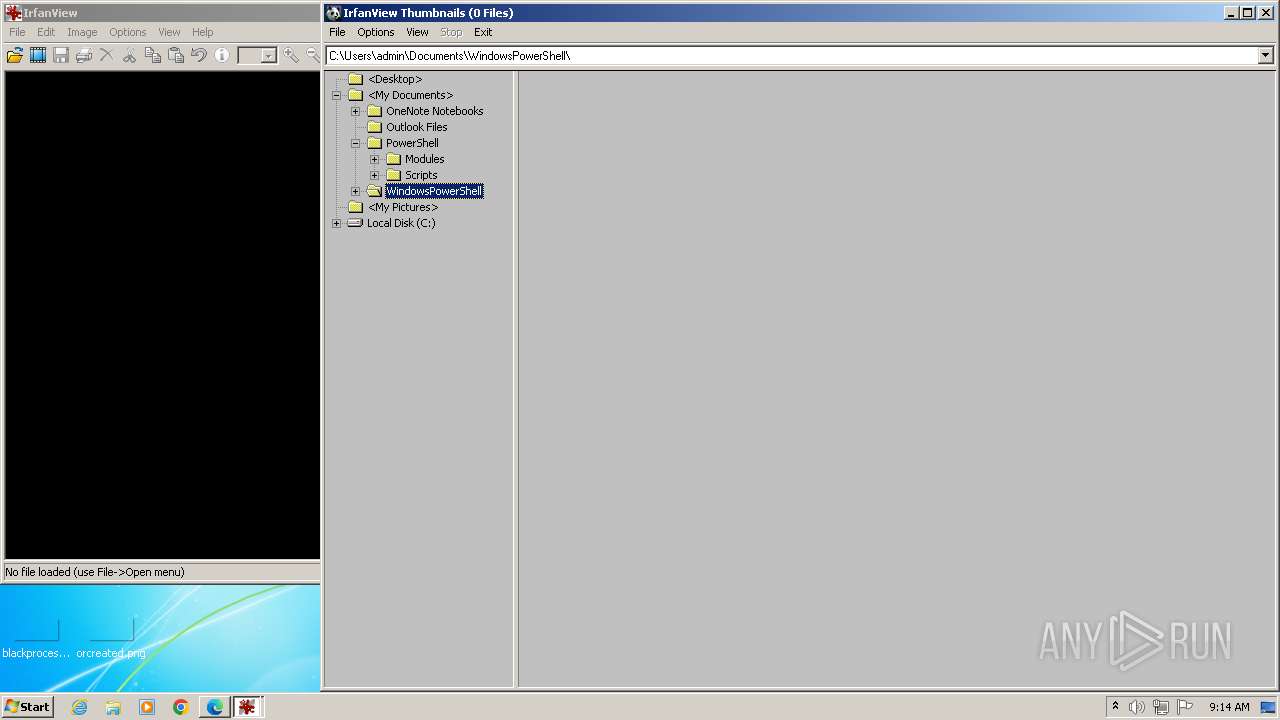Open the File menu in IrfanView window
This screenshot has height=720, width=1280.
[x=17, y=32]
